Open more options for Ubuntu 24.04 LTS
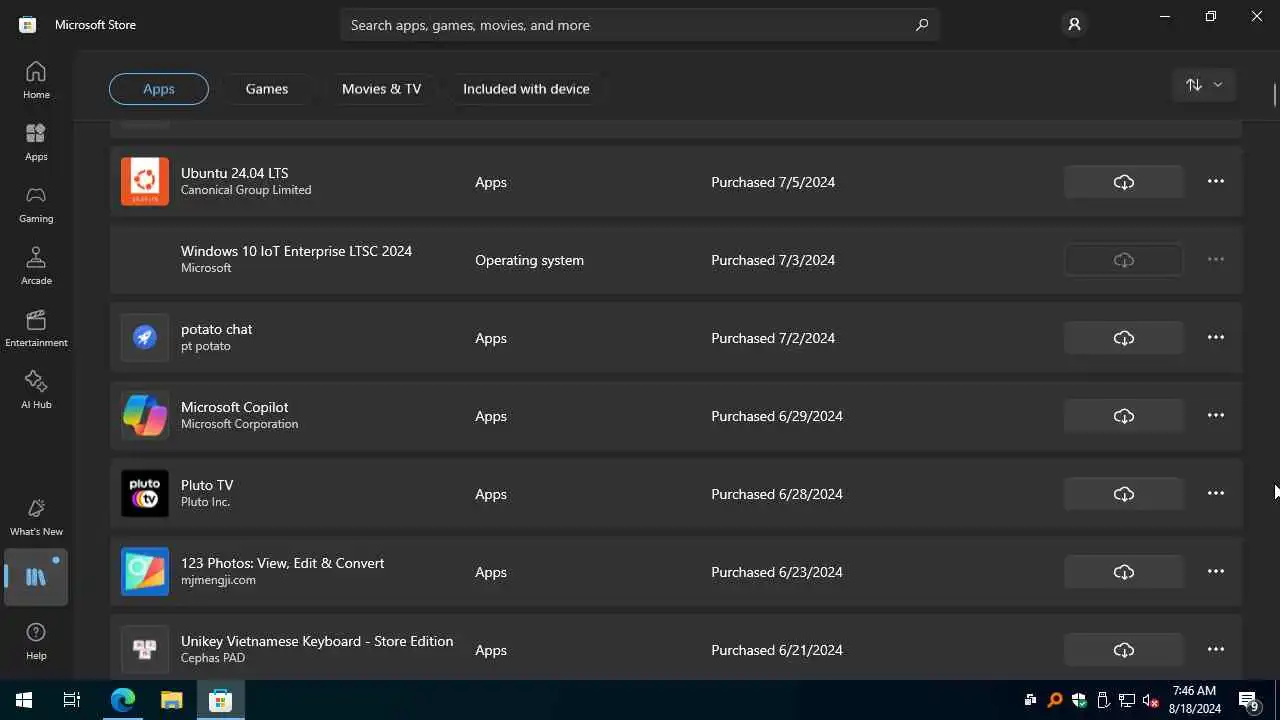Image resolution: width=1280 pixels, height=720 pixels. (x=1216, y=182)
